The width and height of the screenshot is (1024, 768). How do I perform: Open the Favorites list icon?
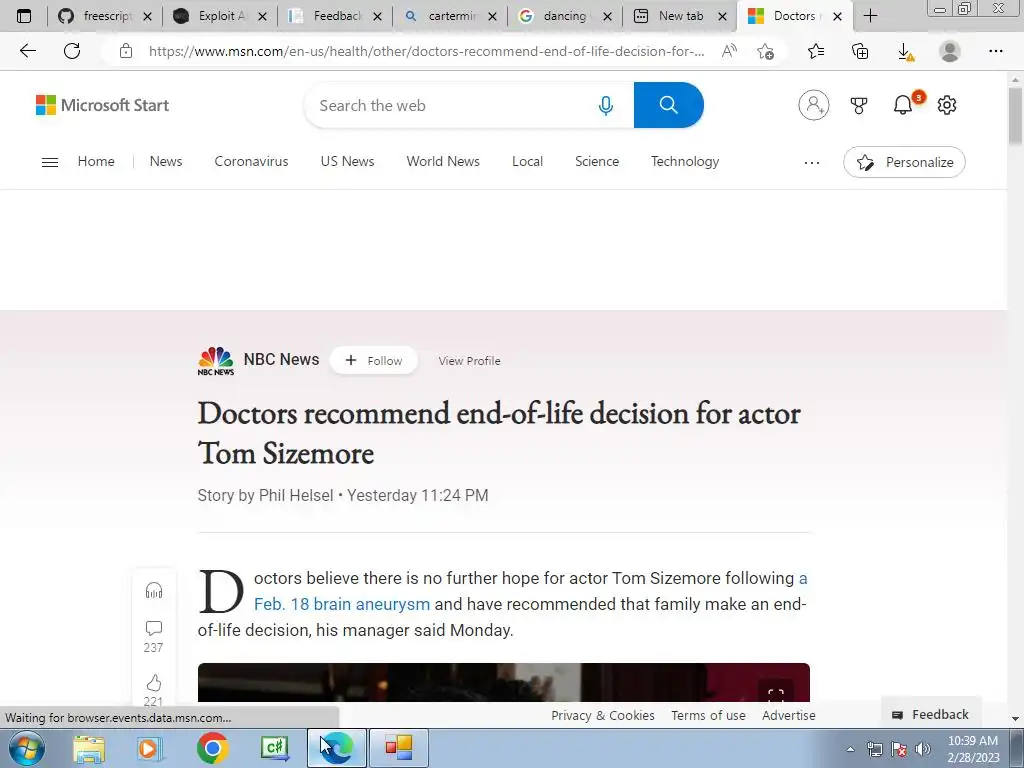pyautogui.click(x=816, y=51)
